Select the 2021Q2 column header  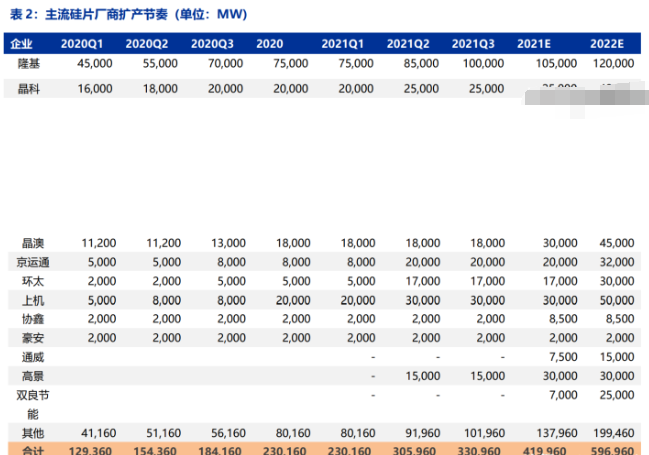(408, 44)
